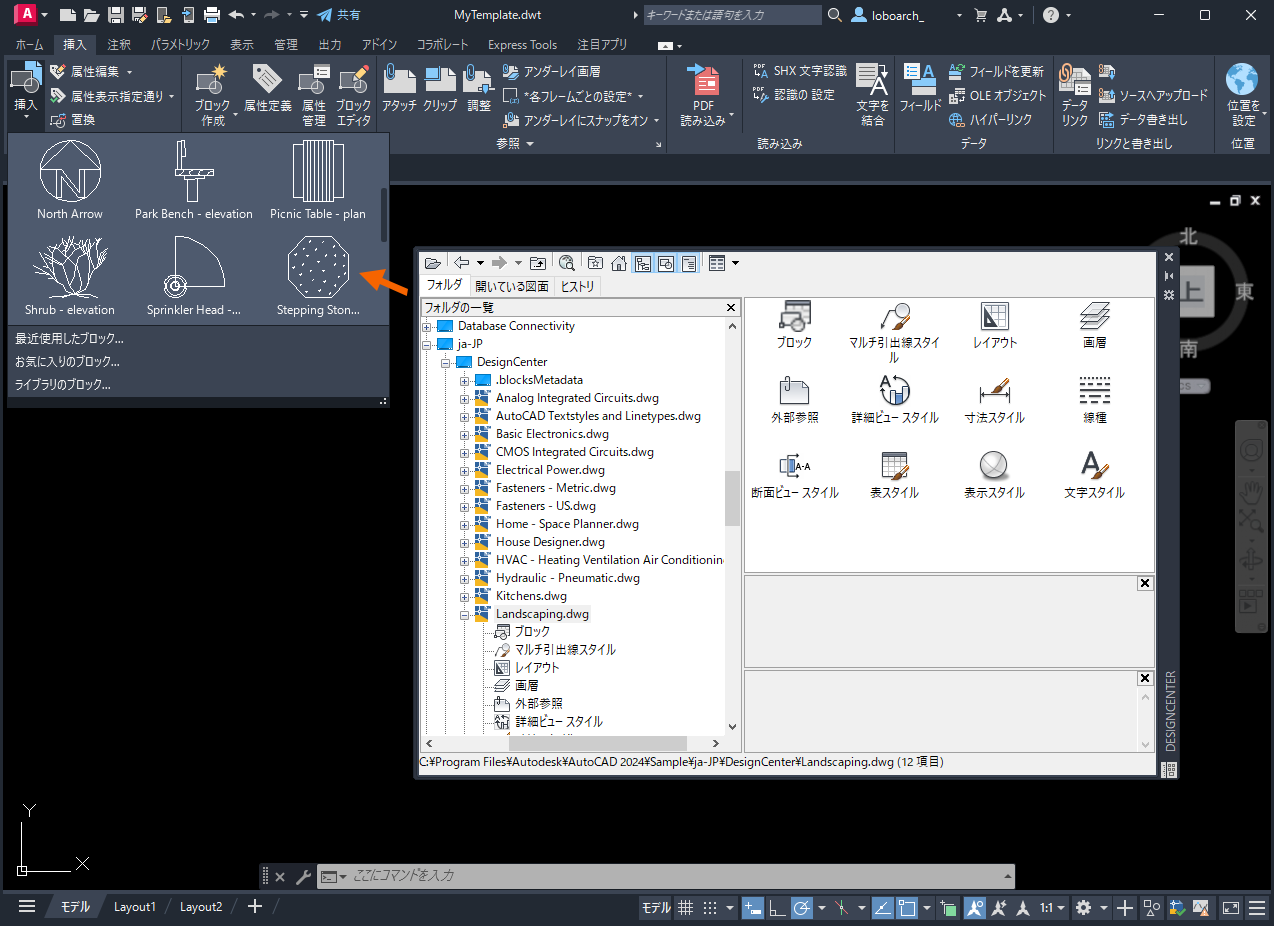Open 属性表示指定通り dropdown
This screenshot has width=1274, height=926.
(112, 96)
